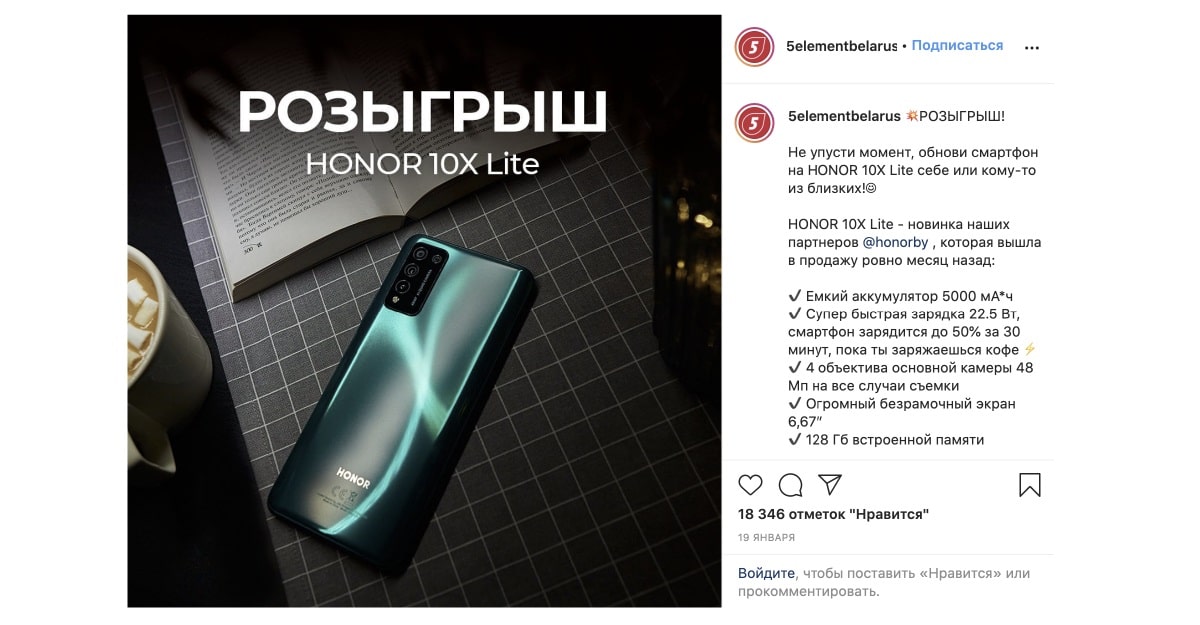Open 5elementbelarus username in caption
1200x625 pixels.
coord(844,116)
